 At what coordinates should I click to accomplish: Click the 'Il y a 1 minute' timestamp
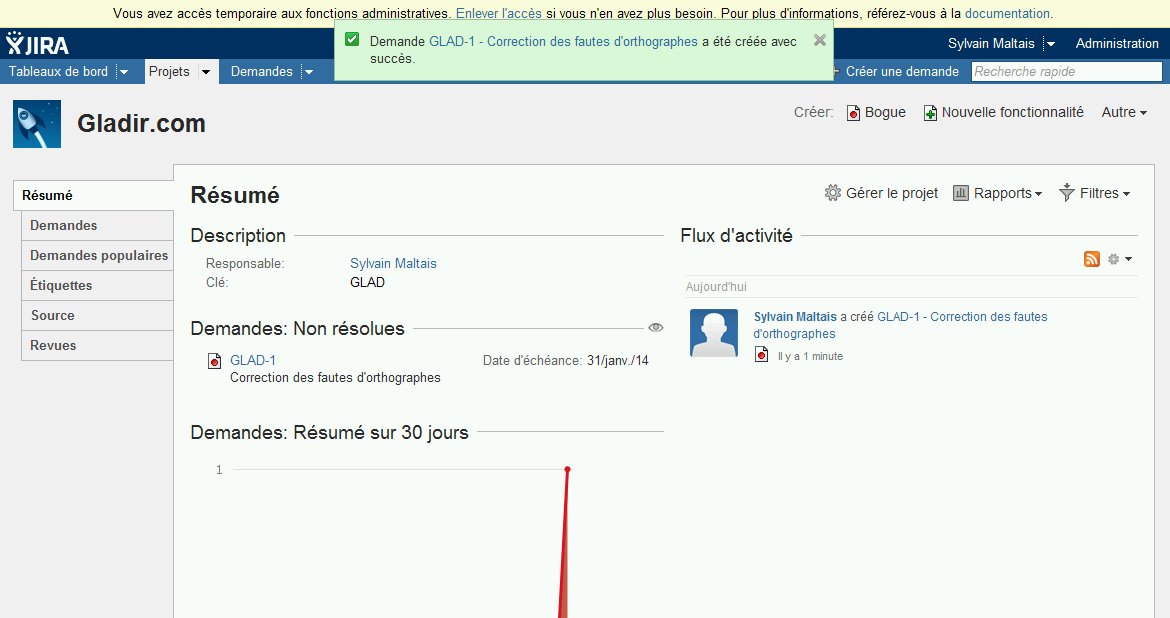[x=810, y=357]
